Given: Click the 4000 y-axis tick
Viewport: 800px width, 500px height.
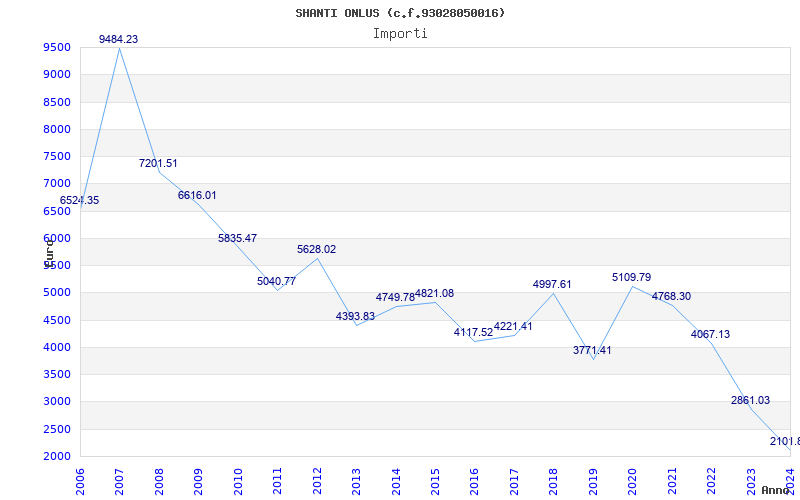Looking at the screenshot, I should point(57,347).
